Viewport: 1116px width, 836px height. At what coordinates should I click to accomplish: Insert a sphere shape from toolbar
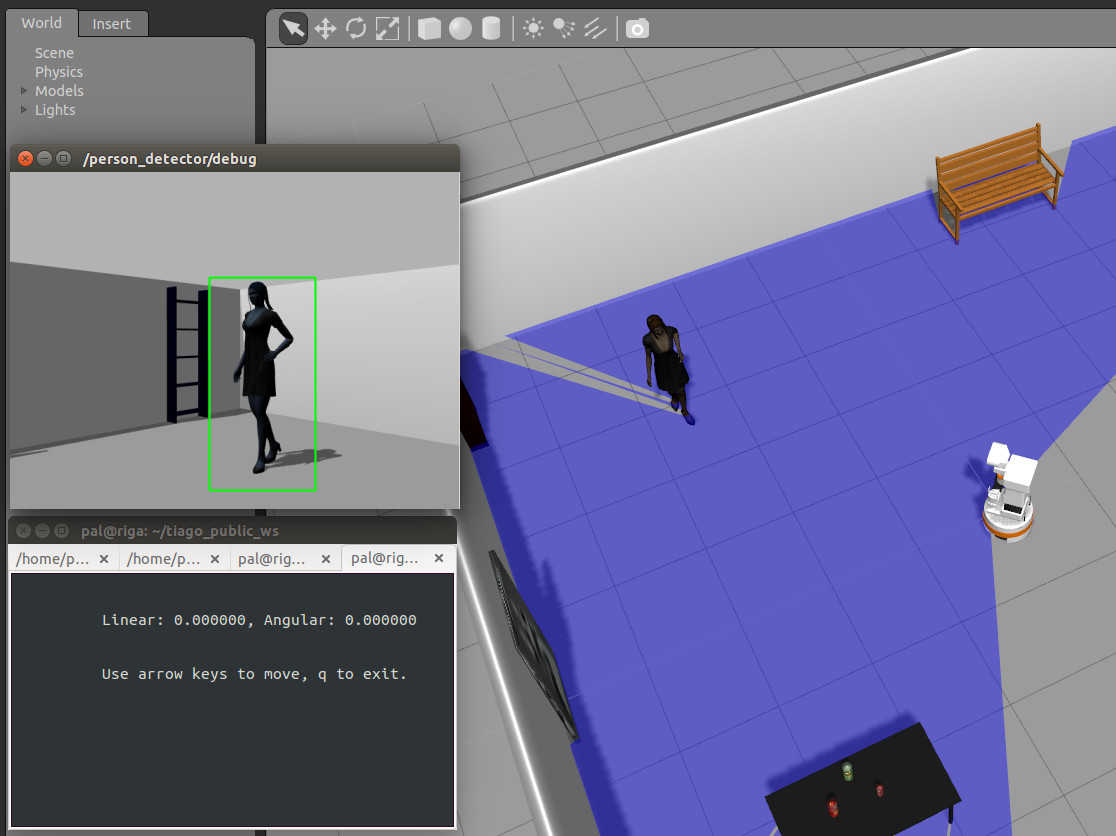(460, 28)
